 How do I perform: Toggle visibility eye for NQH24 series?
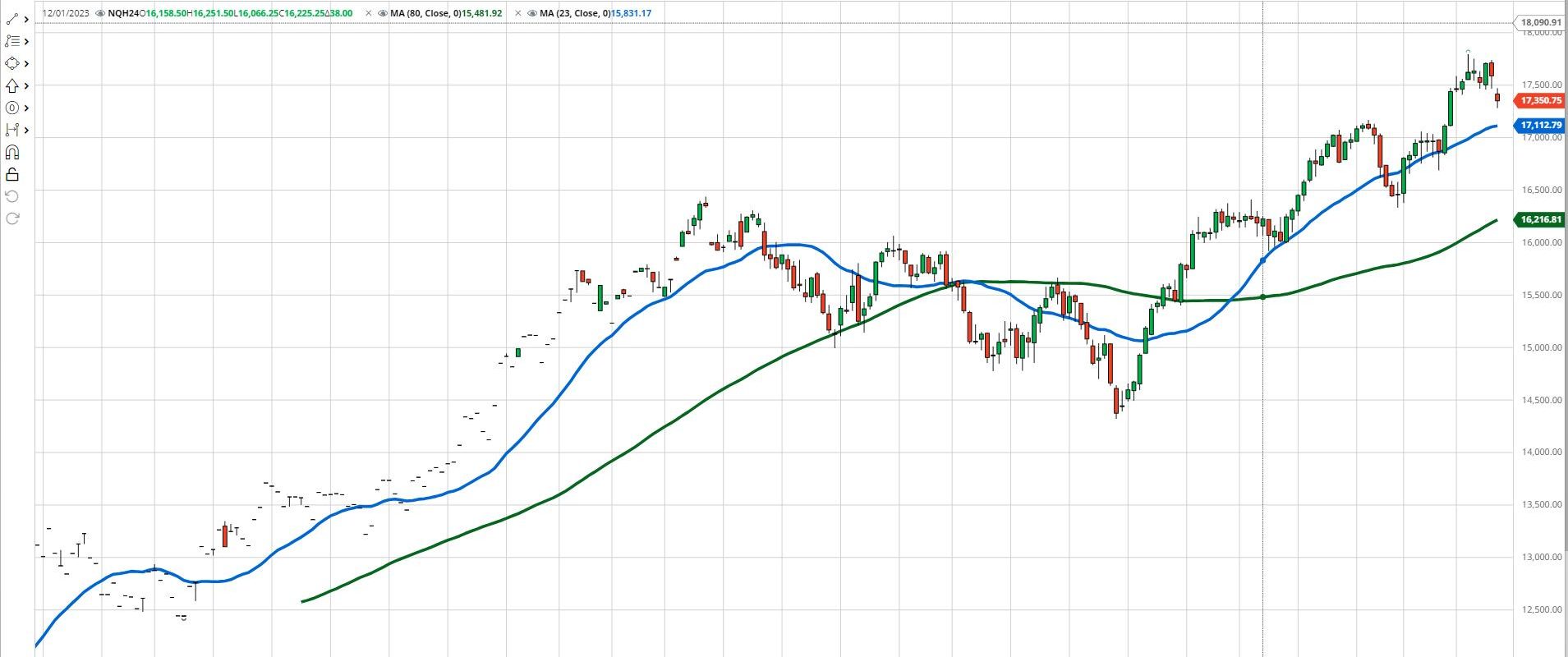(x=100, y=13)
